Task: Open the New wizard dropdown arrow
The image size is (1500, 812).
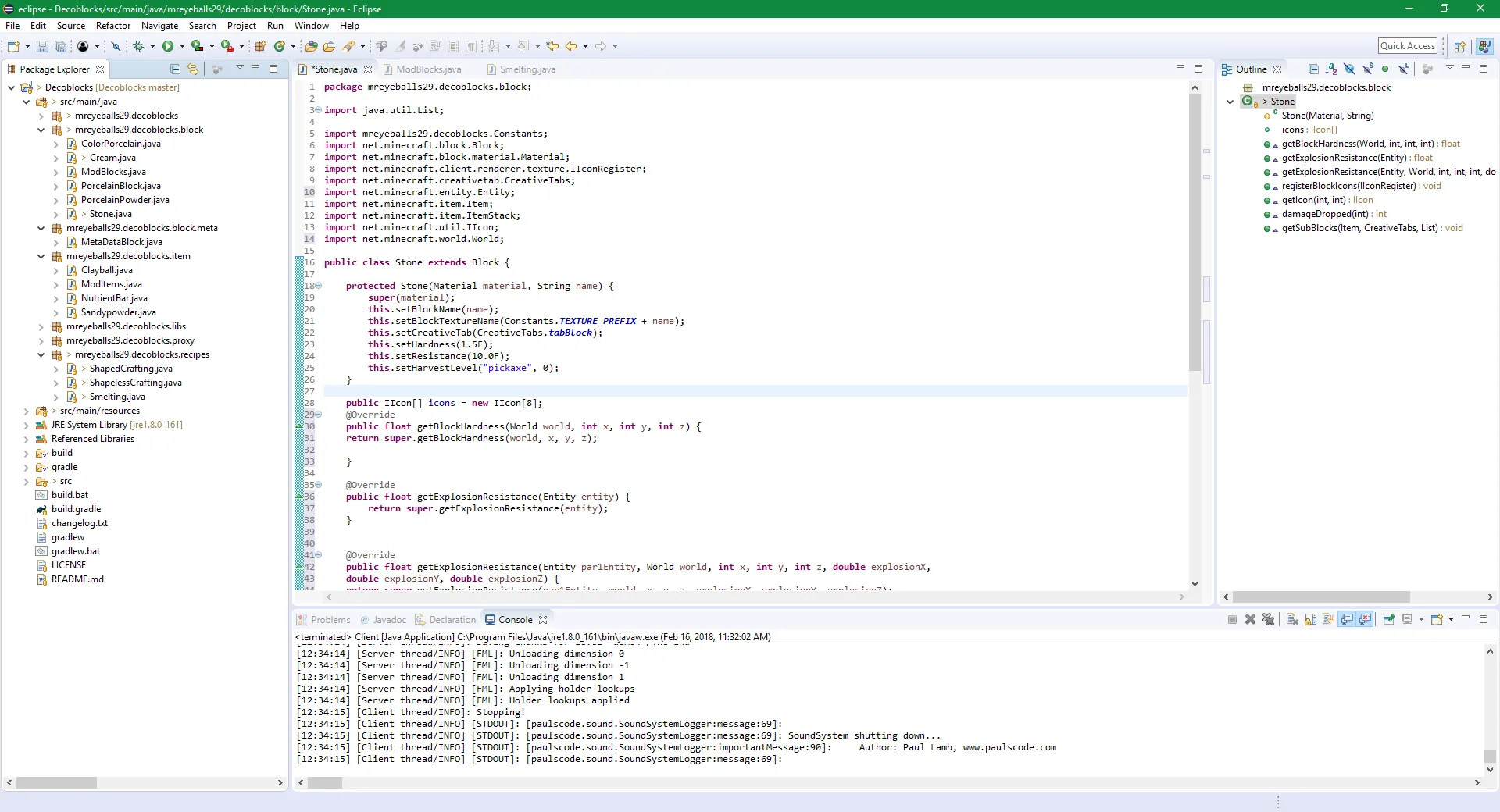Action: point(27,47)
